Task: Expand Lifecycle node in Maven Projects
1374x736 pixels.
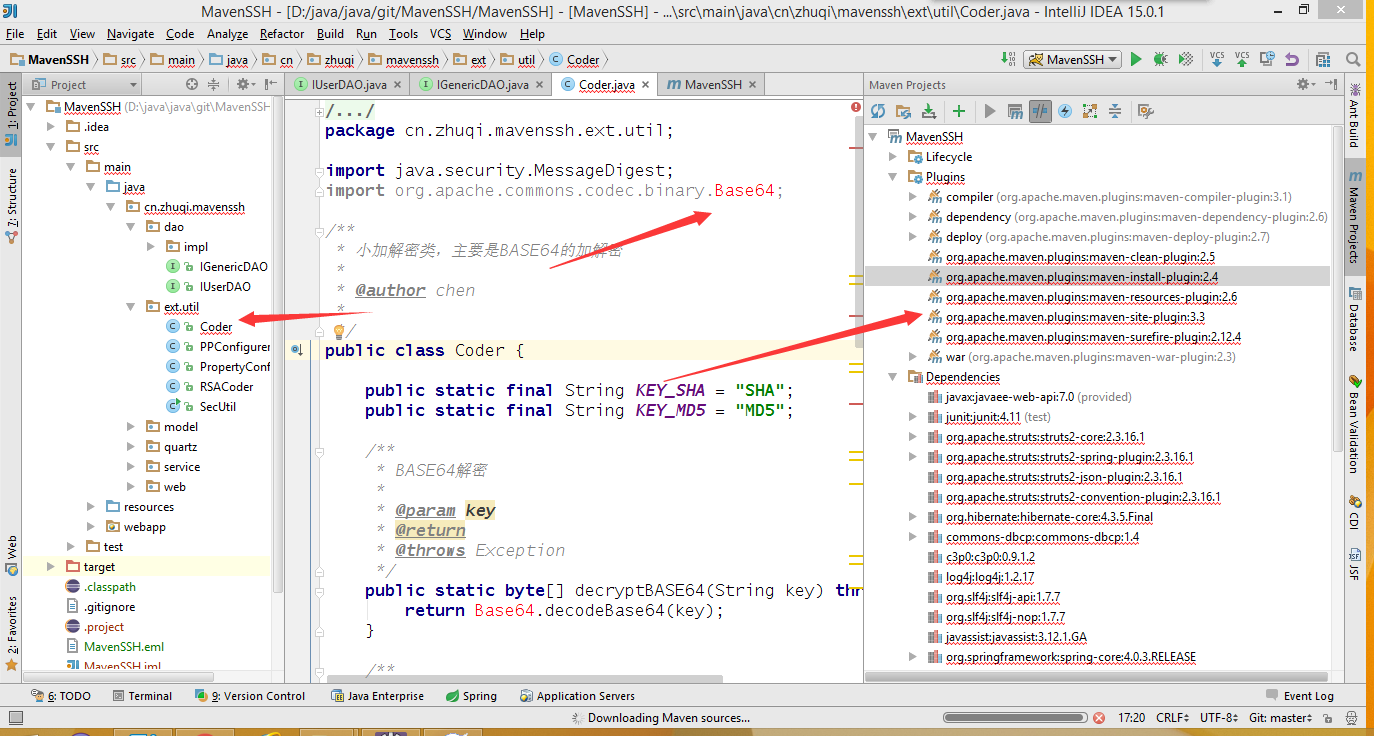Action: point(893,157)
